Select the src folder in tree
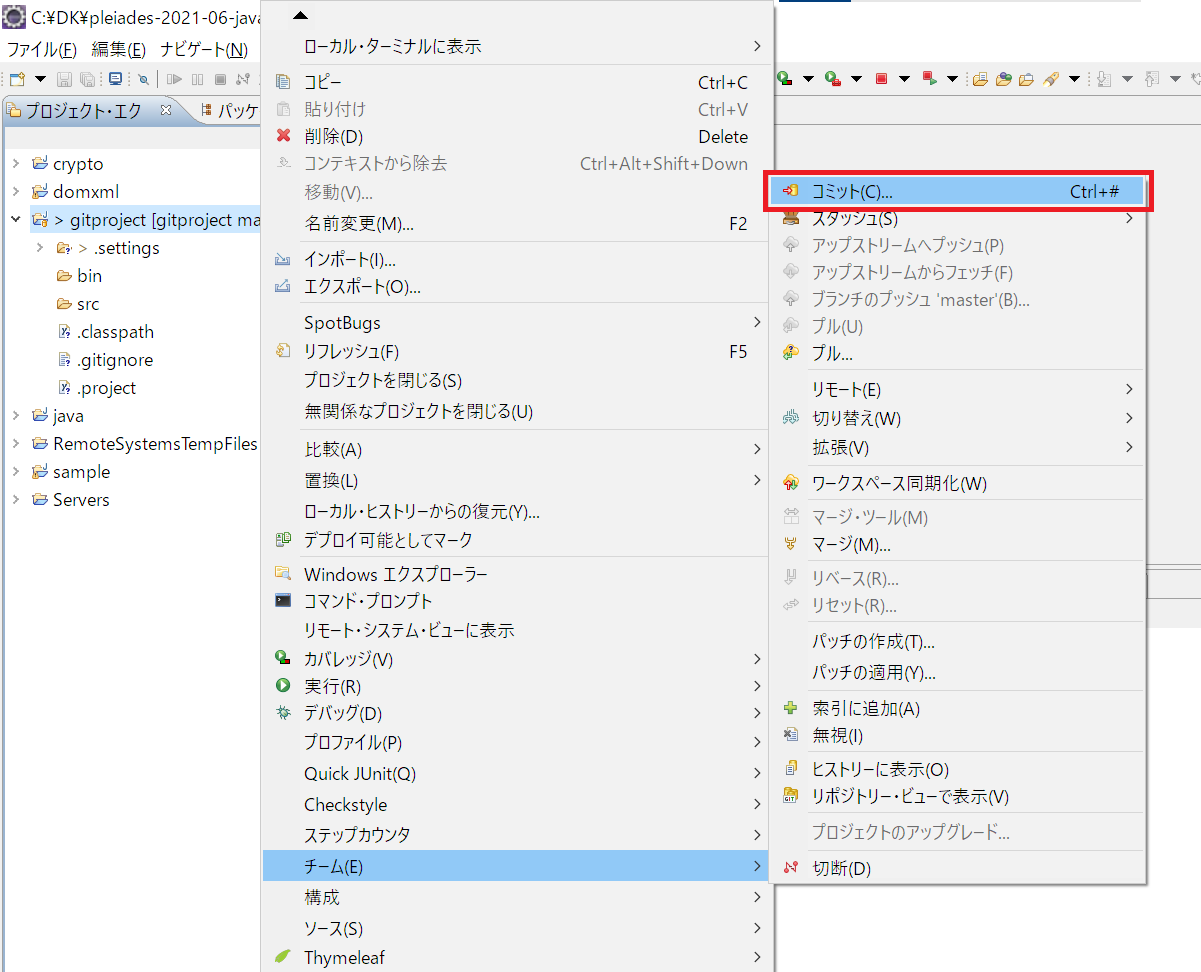The image size is (1201, 972). coord(88,304)
